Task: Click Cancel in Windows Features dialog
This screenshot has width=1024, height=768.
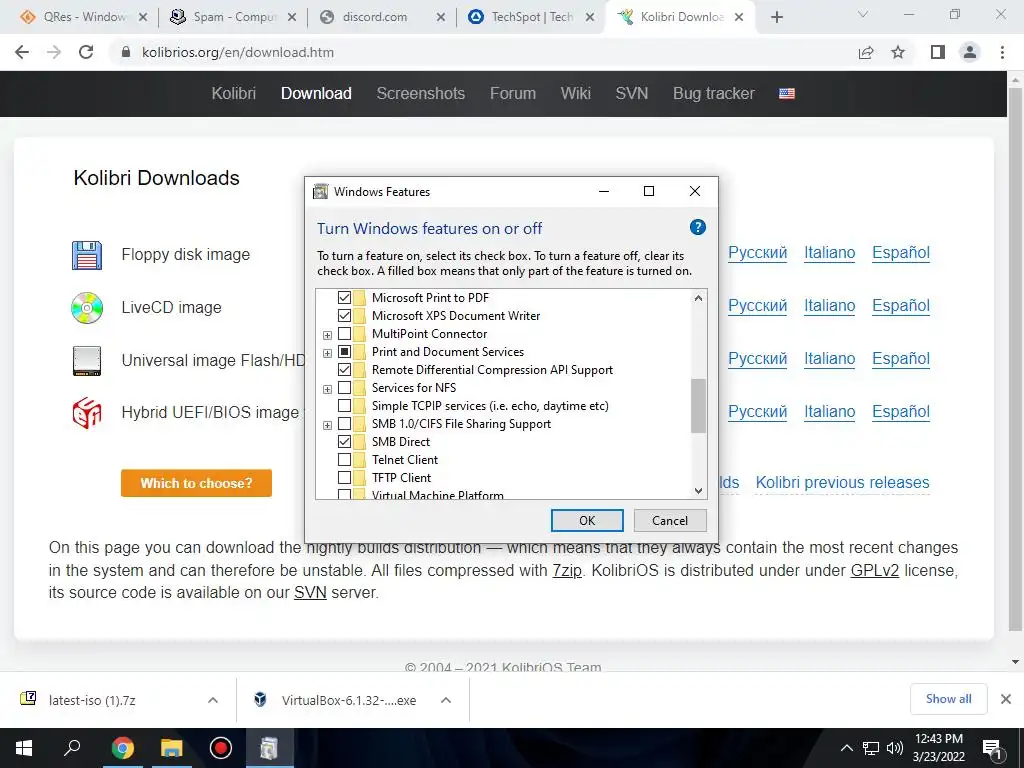Action: tap(670, 520)
